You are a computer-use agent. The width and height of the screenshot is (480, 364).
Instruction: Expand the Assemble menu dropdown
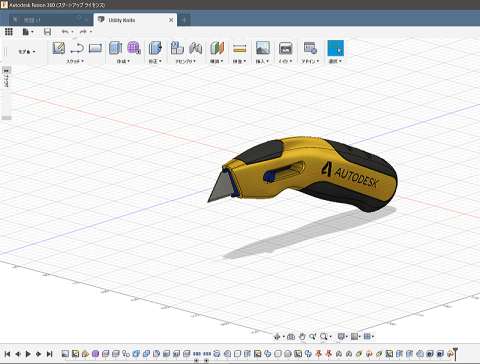[186, 61]
